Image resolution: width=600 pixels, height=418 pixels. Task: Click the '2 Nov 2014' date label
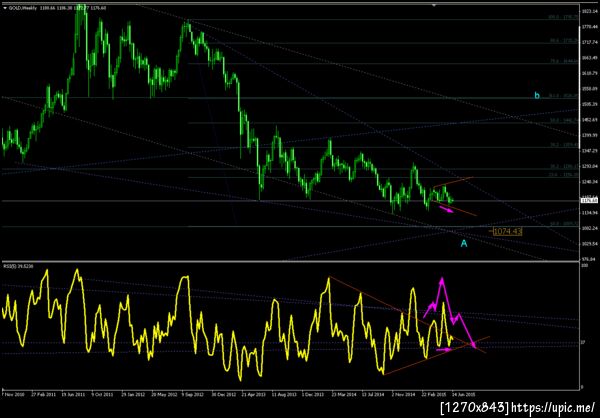404,394
